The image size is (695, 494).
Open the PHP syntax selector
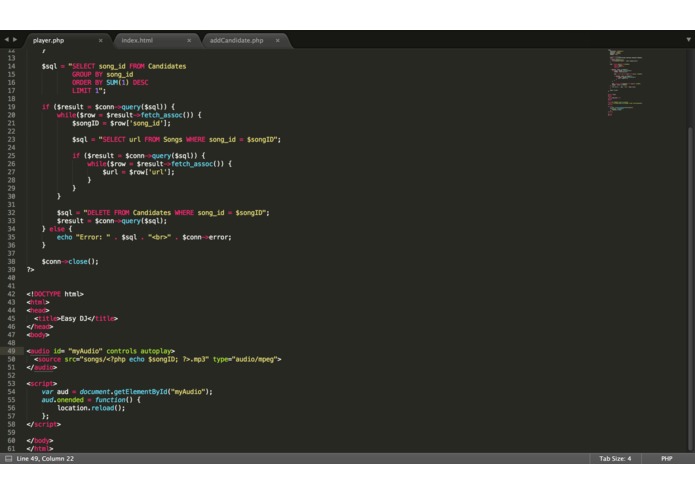coord(667,459)
